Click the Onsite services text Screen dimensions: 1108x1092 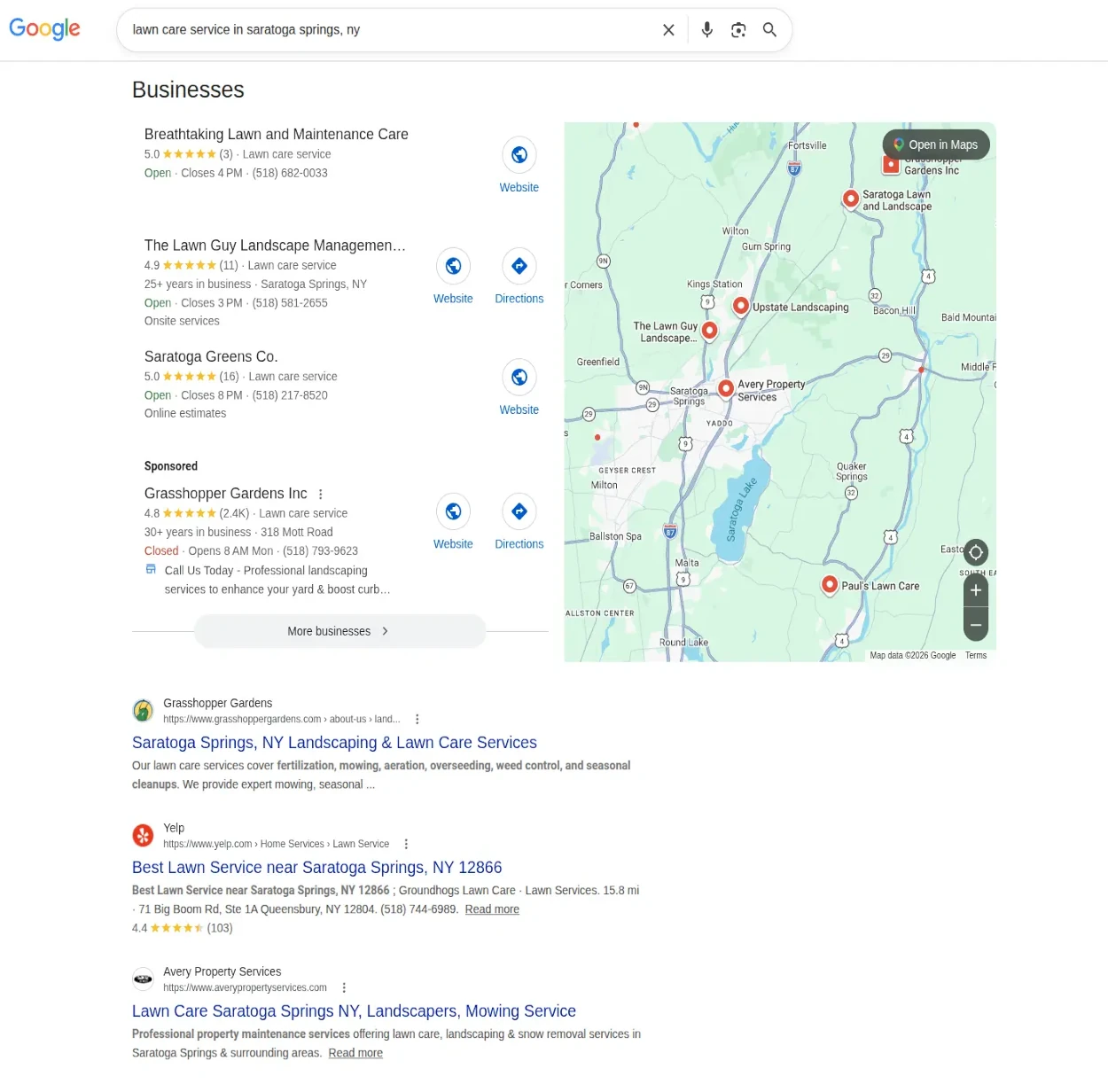[x=182, y=322]
